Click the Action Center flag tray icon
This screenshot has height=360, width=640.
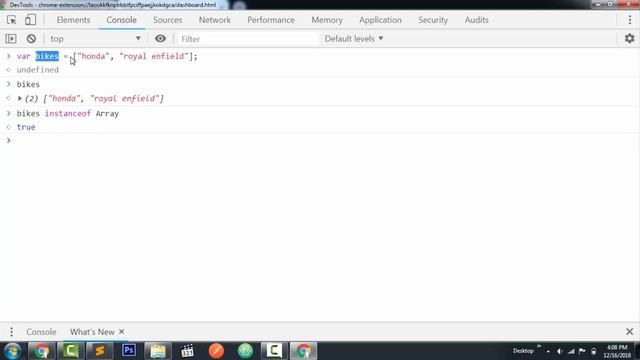click(582, 351)
